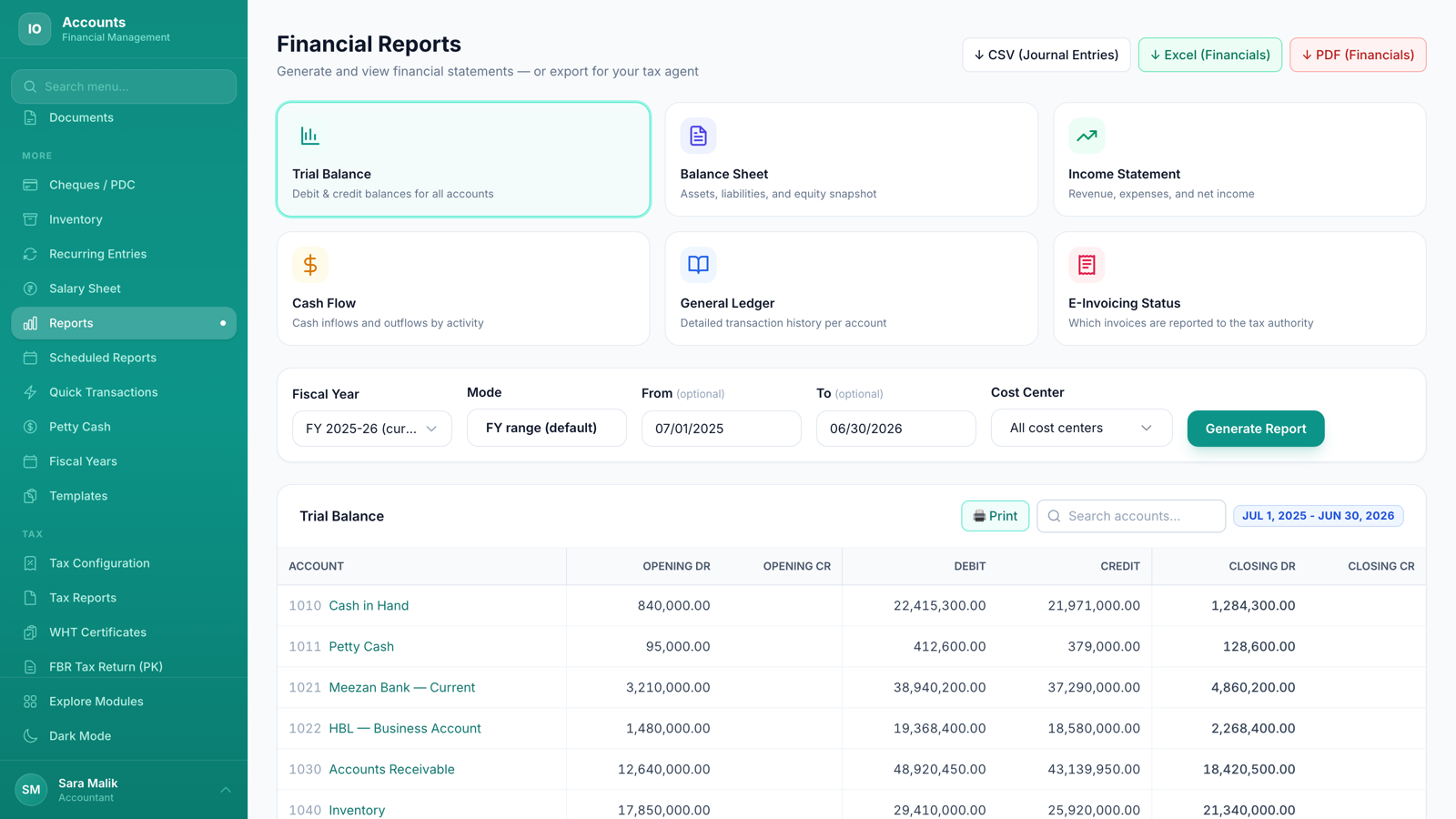Open the Petty Cash account 1011 link

[x=361, y=646]
